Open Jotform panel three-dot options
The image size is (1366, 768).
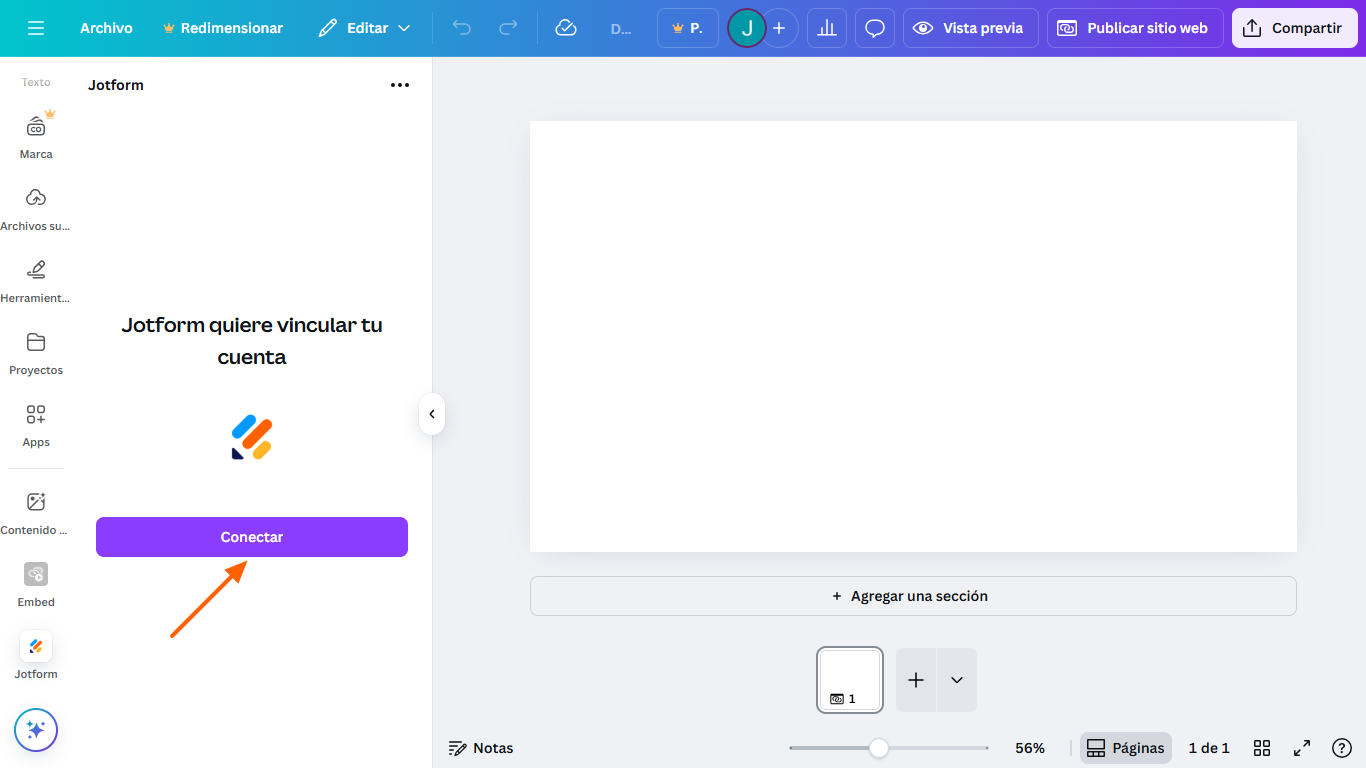(400, 85)
